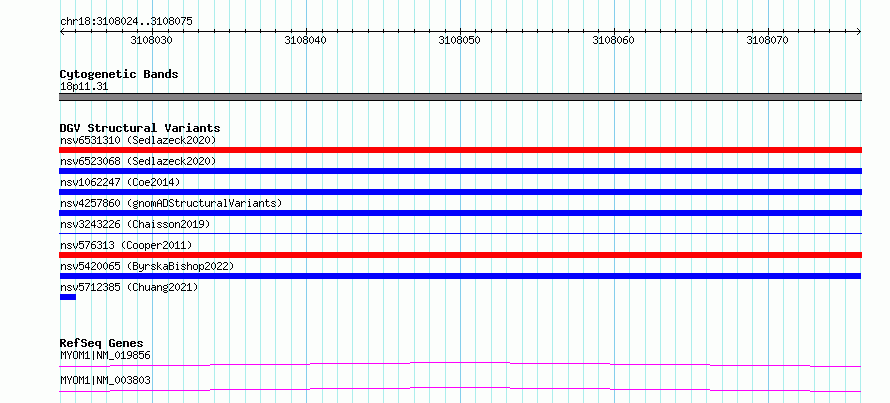Click the blue nsv1062247 variant bar
This screenshot has height=403, width=890.
coord(460,192)
